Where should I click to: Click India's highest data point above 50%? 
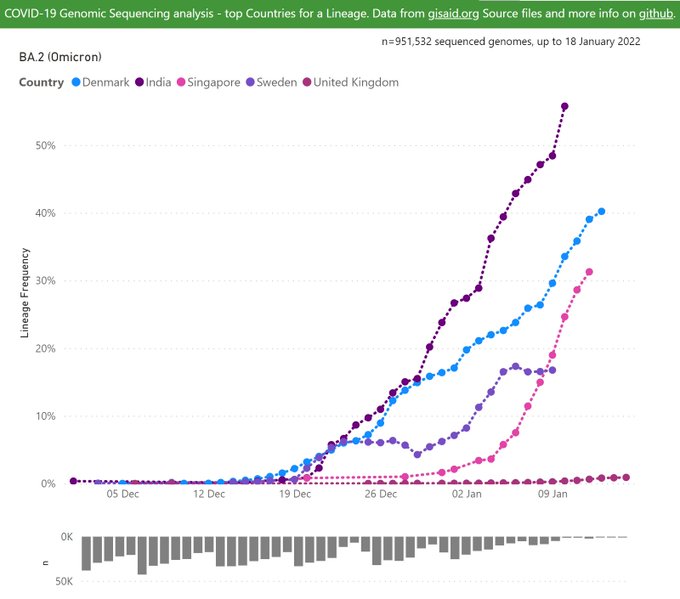565,106
